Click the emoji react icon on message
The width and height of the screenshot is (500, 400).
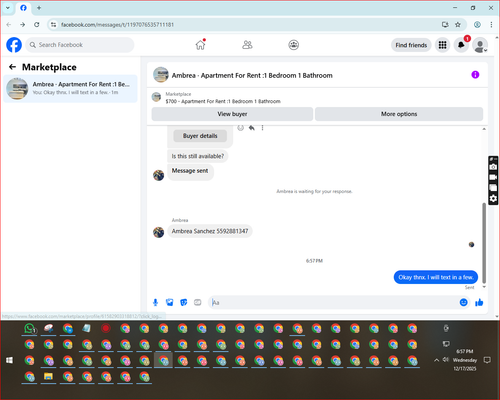(240, 128)
